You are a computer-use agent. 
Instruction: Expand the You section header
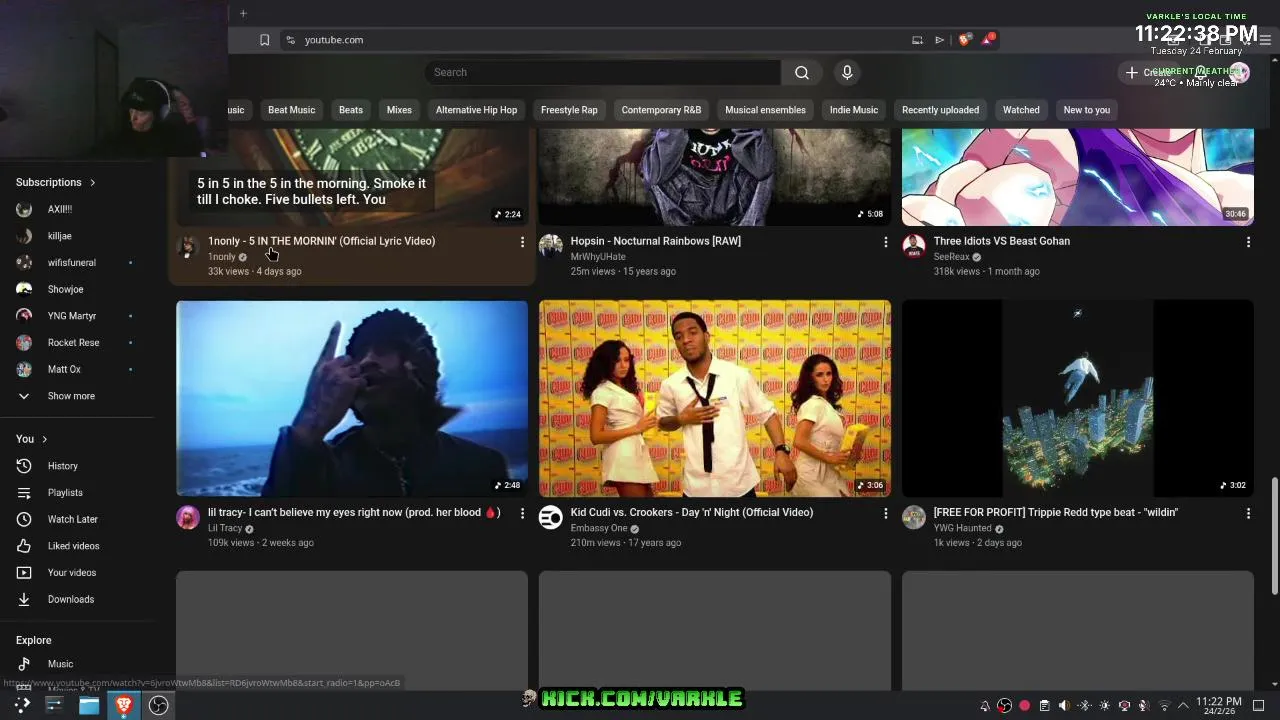tap(32, 439)
